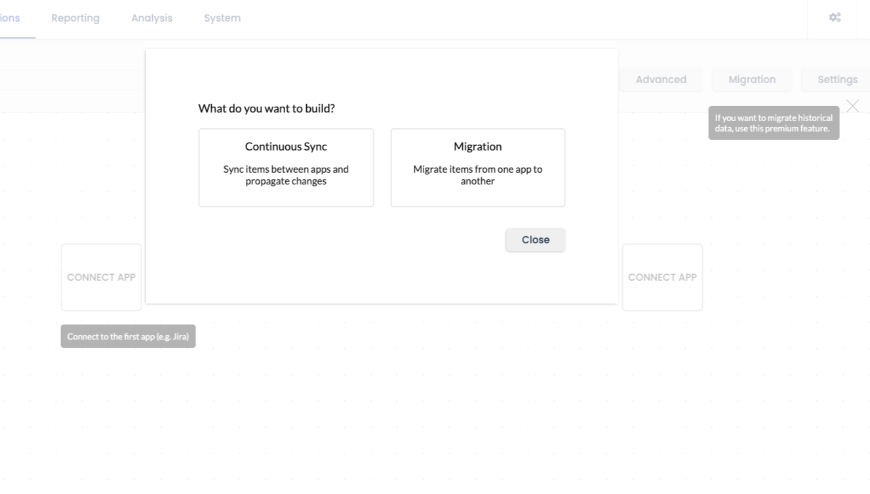Click the right CONNECT APP box
Viewport: 870px width, 494px height.
(662, 277)
